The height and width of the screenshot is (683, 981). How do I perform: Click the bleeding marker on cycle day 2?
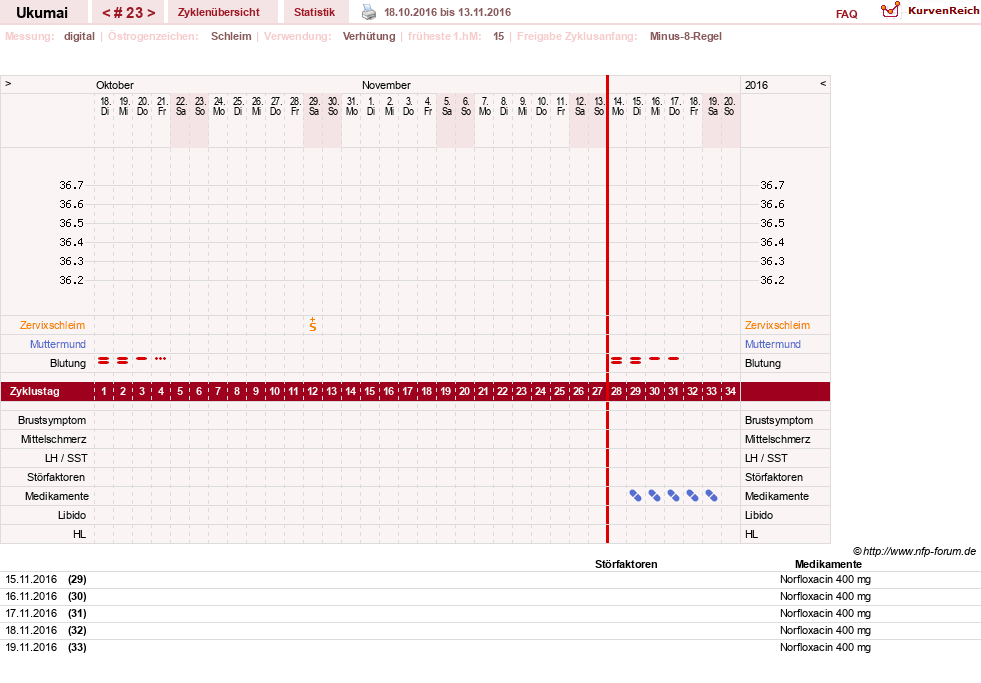coord(123,360)
